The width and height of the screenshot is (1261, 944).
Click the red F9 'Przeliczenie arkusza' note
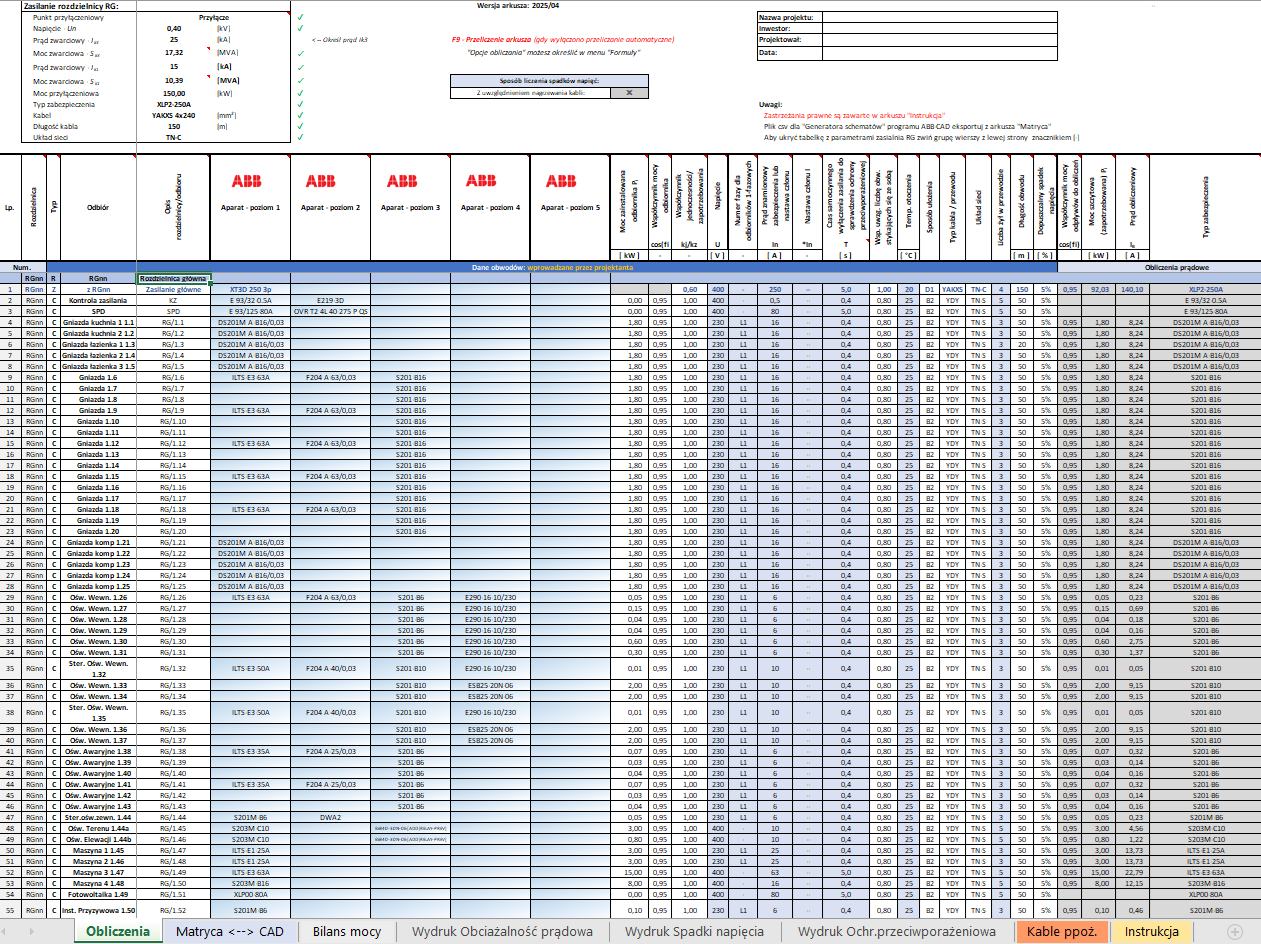point(563,39)
